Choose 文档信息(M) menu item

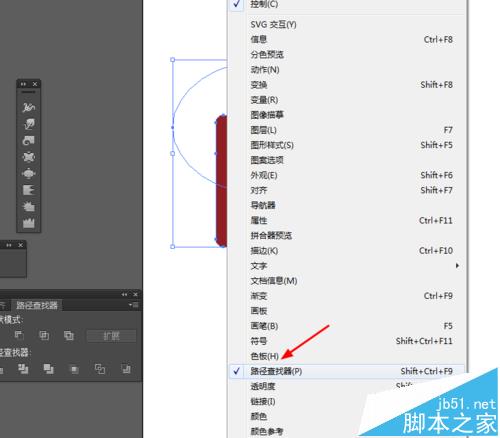point(347,281)
